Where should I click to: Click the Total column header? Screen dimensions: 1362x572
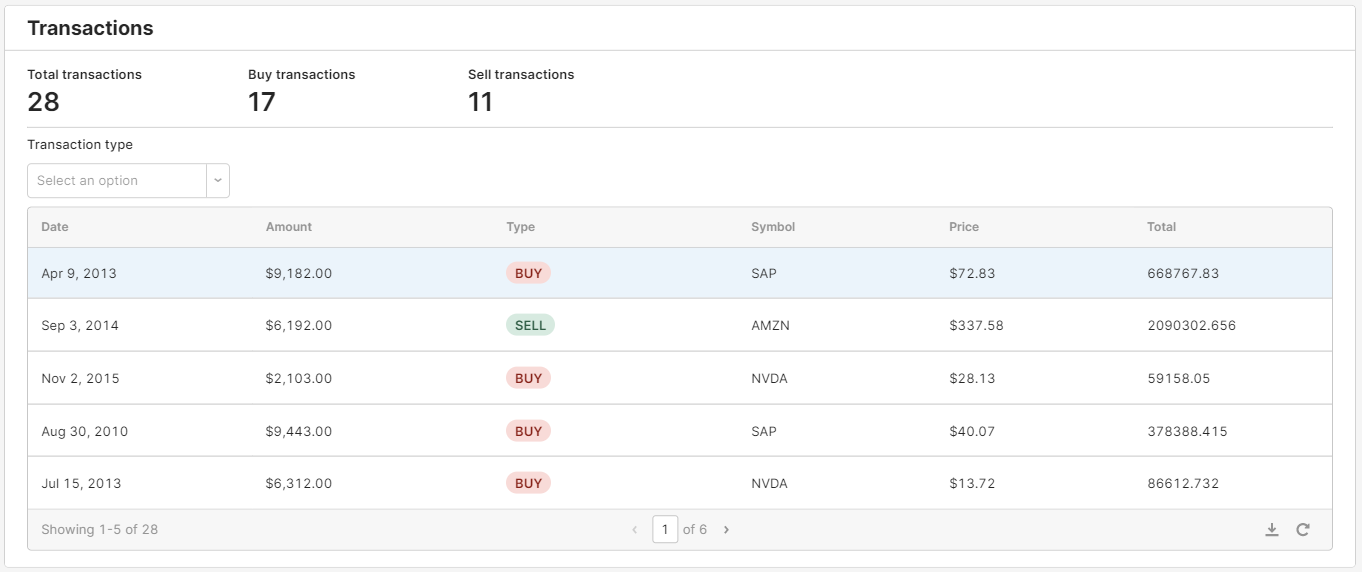click(x=1161, y=227)
